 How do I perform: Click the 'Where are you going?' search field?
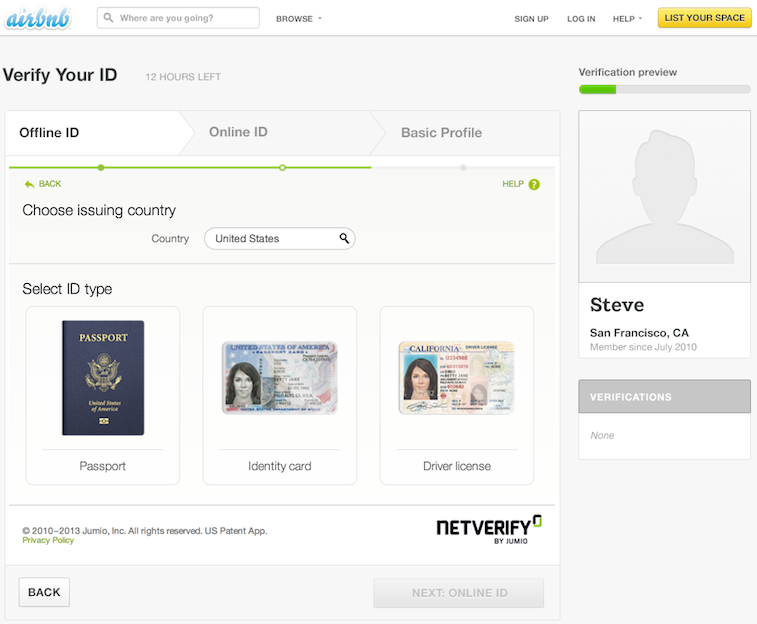[x=185, y=18]
